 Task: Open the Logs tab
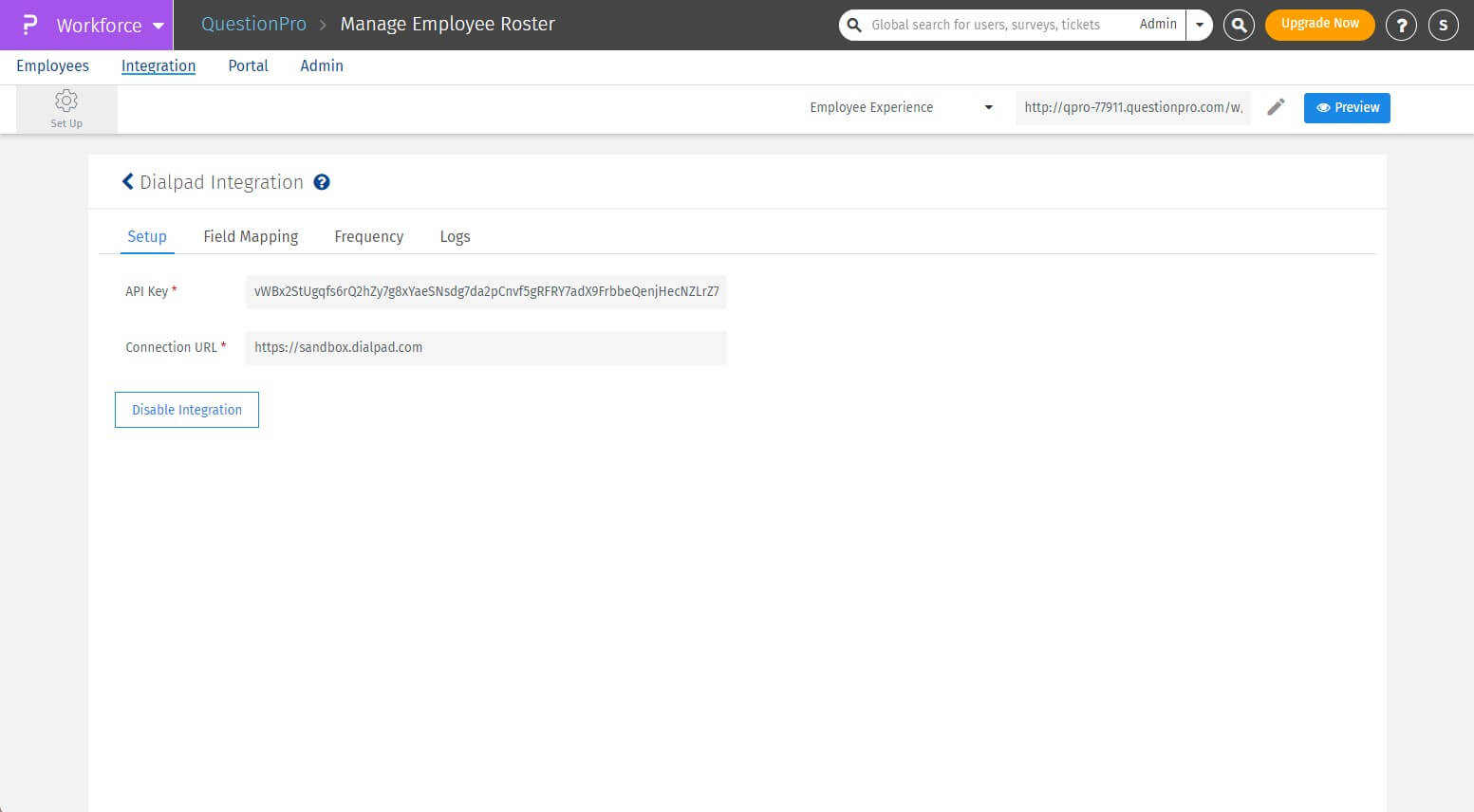coord(455,236)
